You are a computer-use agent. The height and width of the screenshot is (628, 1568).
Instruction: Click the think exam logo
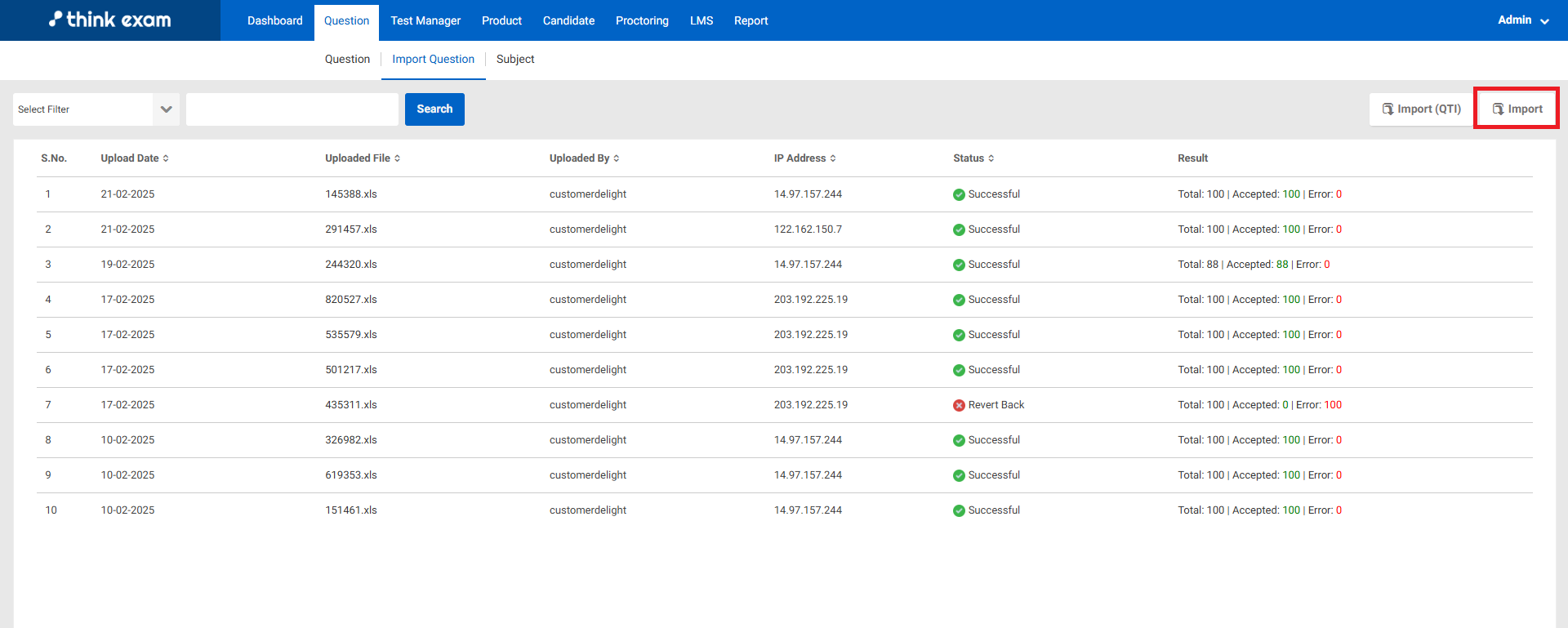[x=110, y=20]
